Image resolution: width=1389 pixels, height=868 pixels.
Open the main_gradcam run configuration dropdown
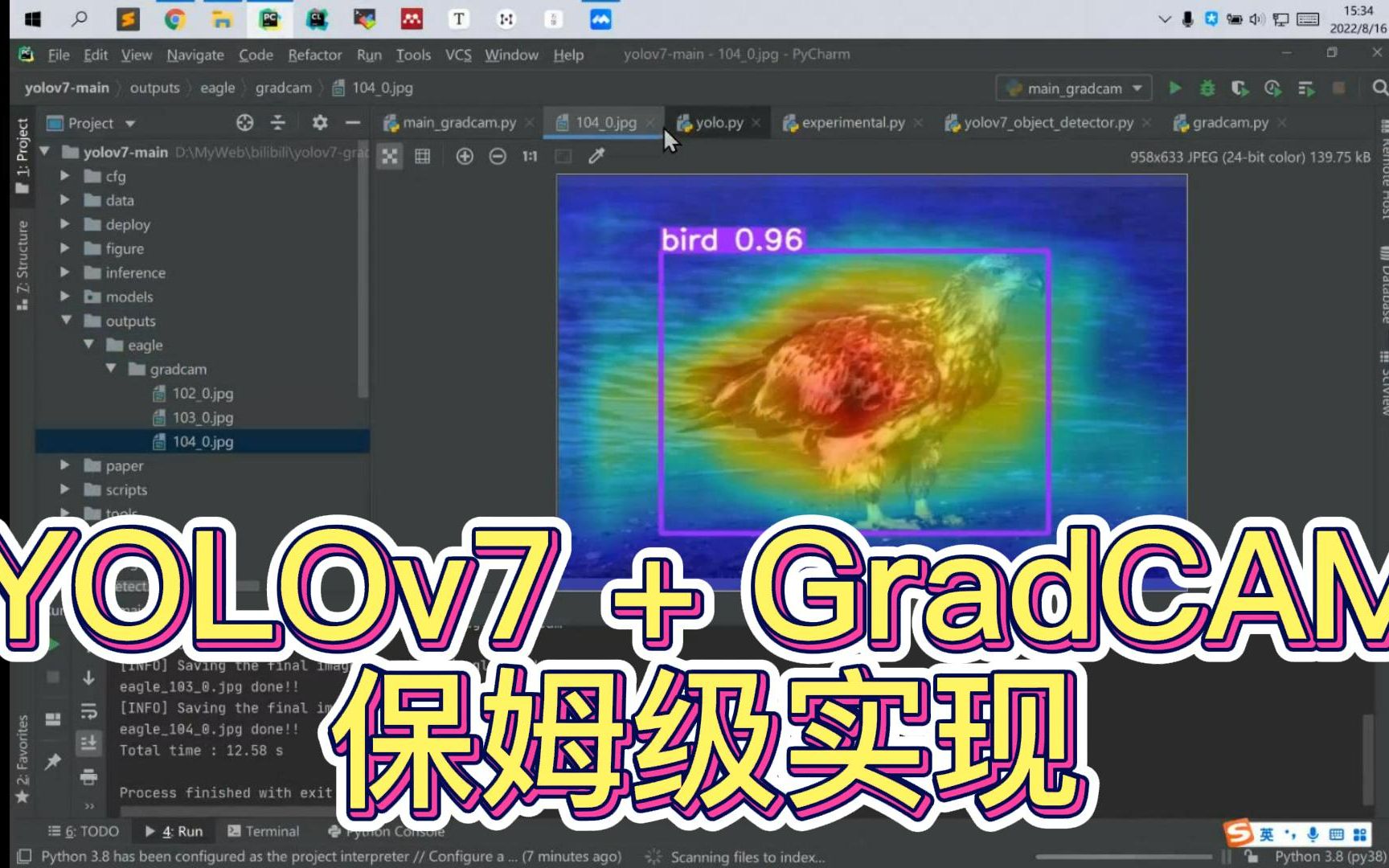click(1073, 88)
